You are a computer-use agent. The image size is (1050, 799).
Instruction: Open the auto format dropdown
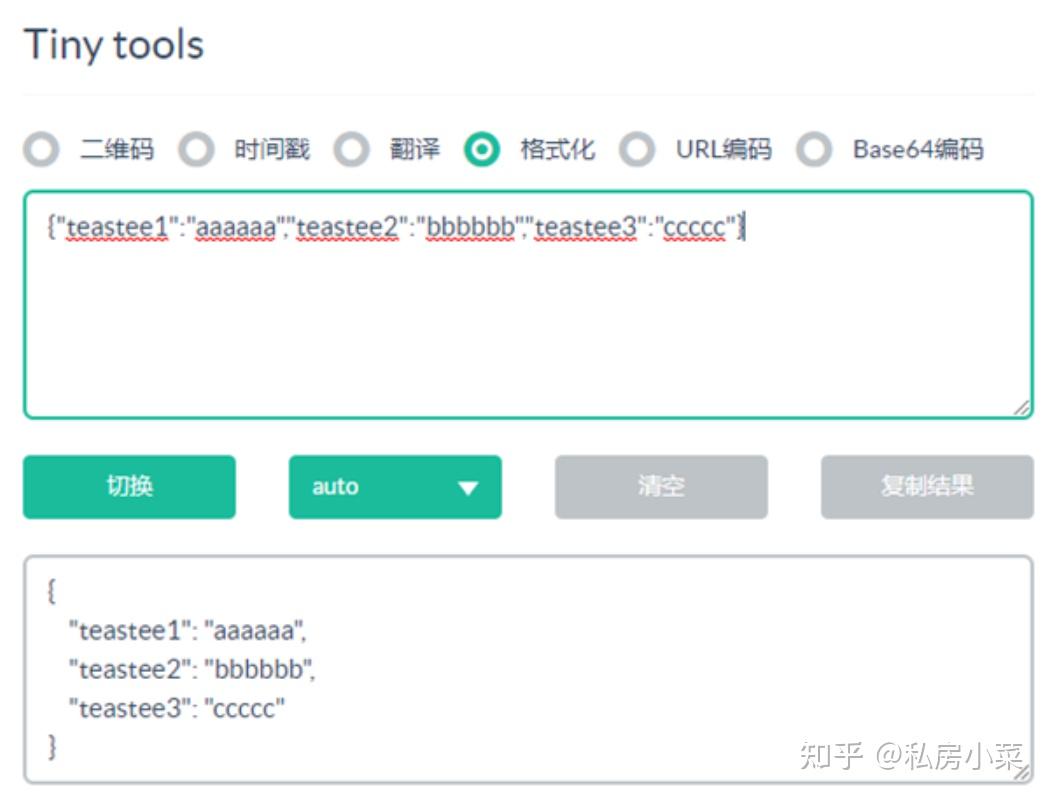(x=394, y=487)
